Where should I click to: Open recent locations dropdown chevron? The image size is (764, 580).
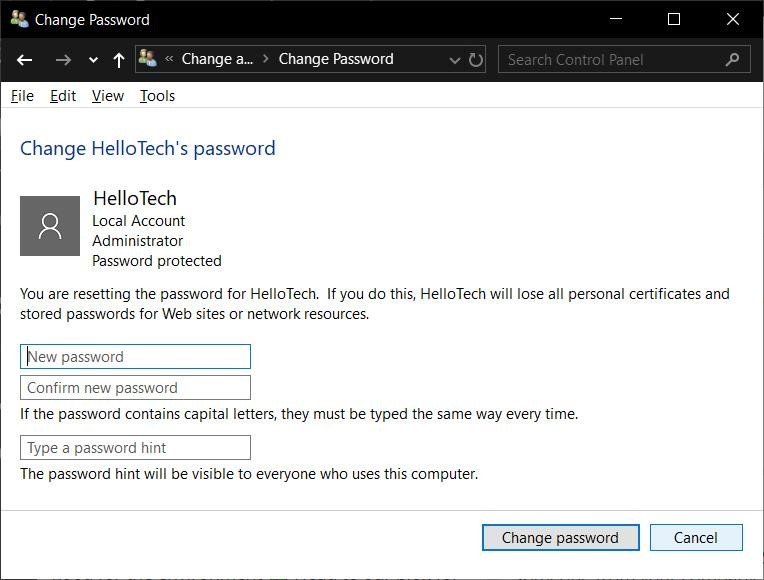tap(93, 60)
